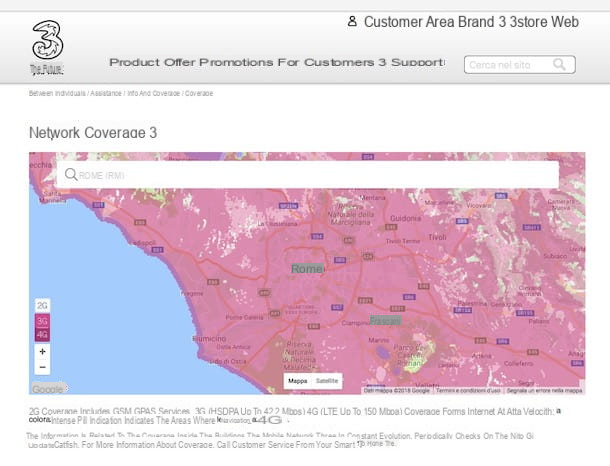
Task: Open the 3store Web link
Action: (544, 22)
